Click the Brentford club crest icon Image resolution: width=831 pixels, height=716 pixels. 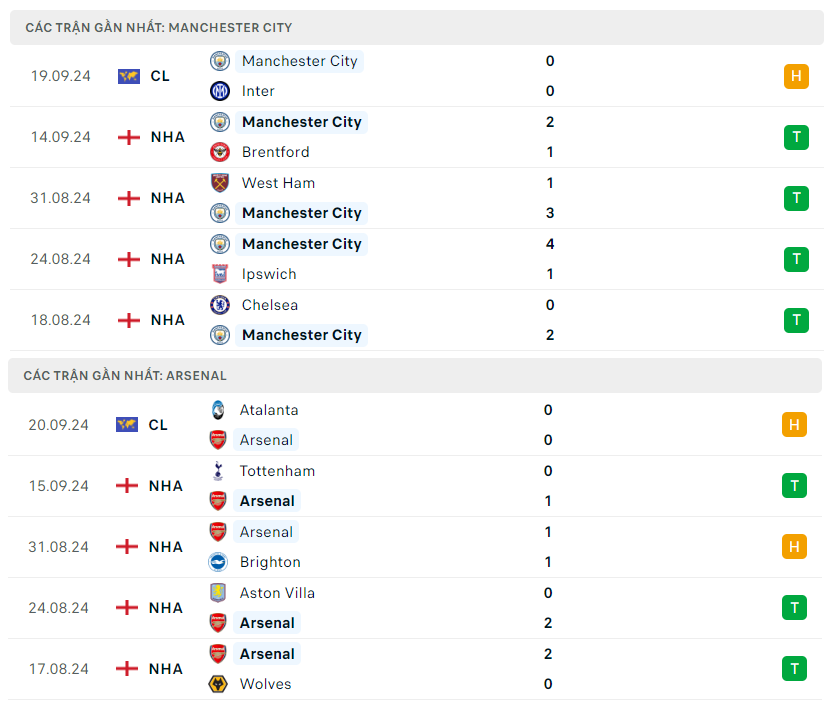pos(220,152)
